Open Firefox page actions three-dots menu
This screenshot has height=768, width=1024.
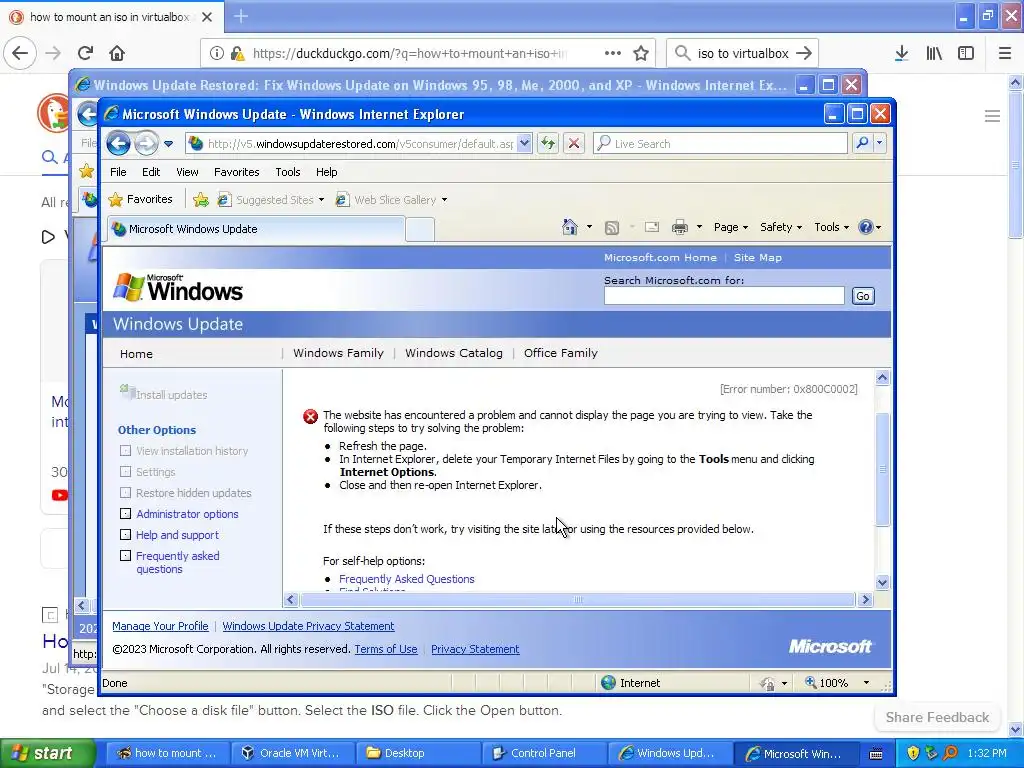click(x=613, y=53)
